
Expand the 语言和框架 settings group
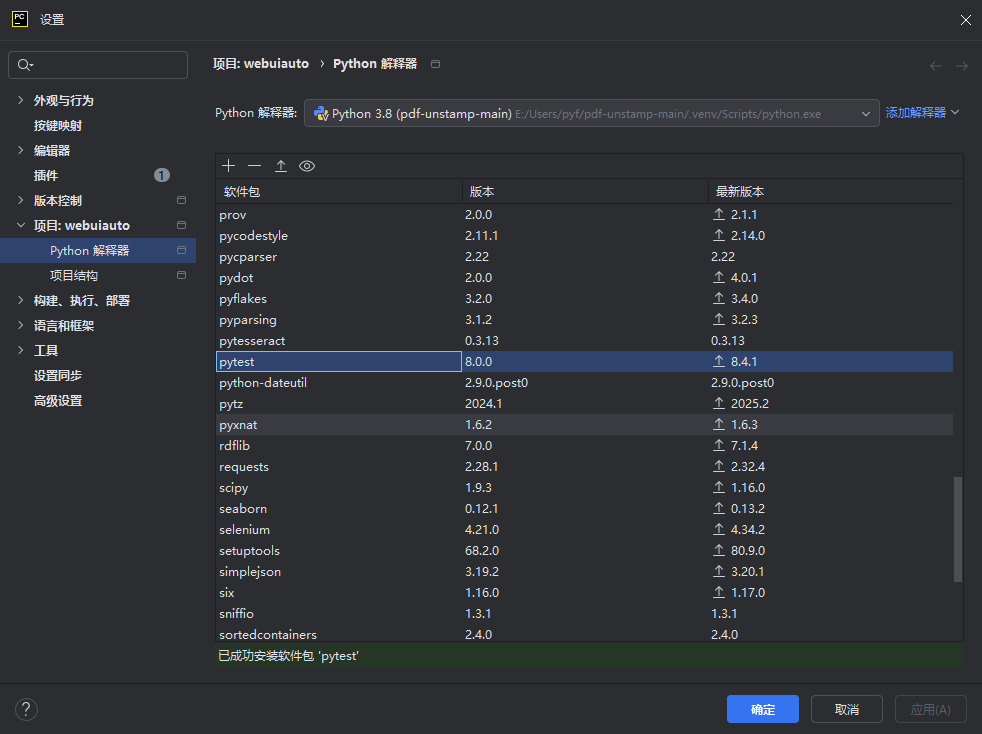[x=21, y=326]
